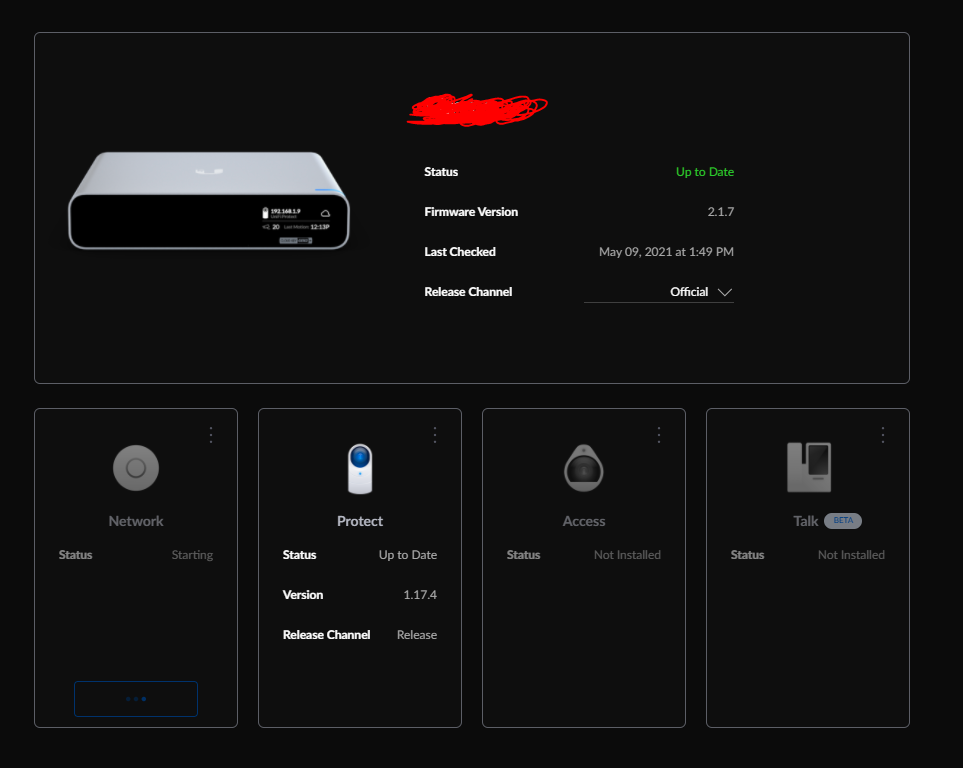Open the Talk card three-dot menu
This screenshot has width=963, height=768.
click(x=883, y=434)
